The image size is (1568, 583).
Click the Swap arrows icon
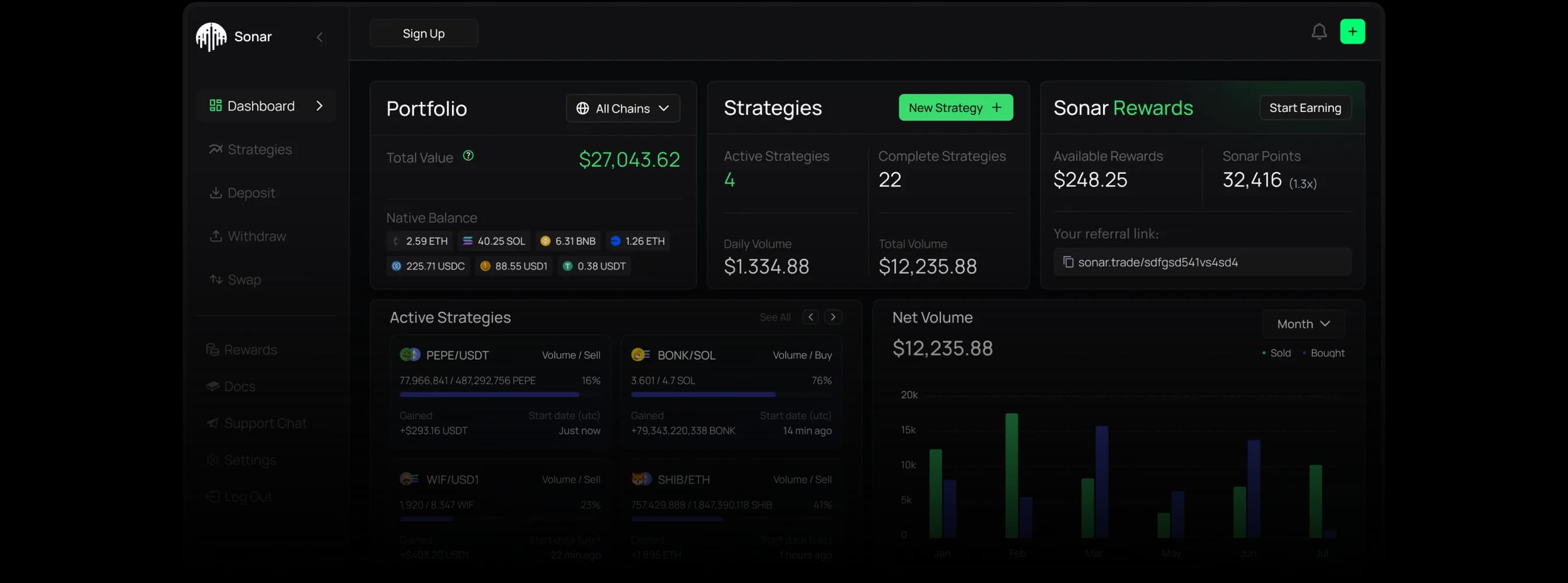[215, 279]
